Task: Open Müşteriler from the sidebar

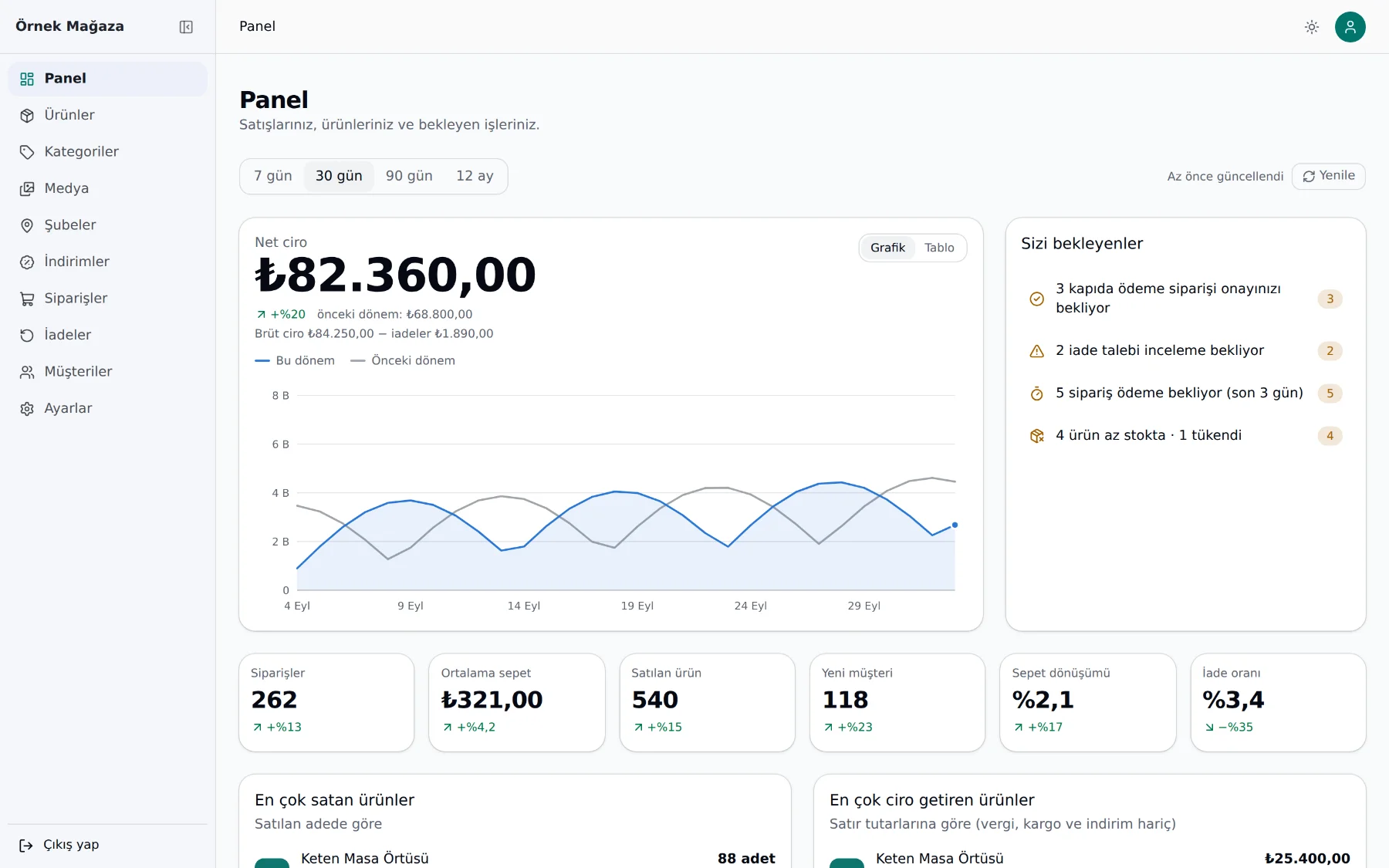Action: (108, 372)
